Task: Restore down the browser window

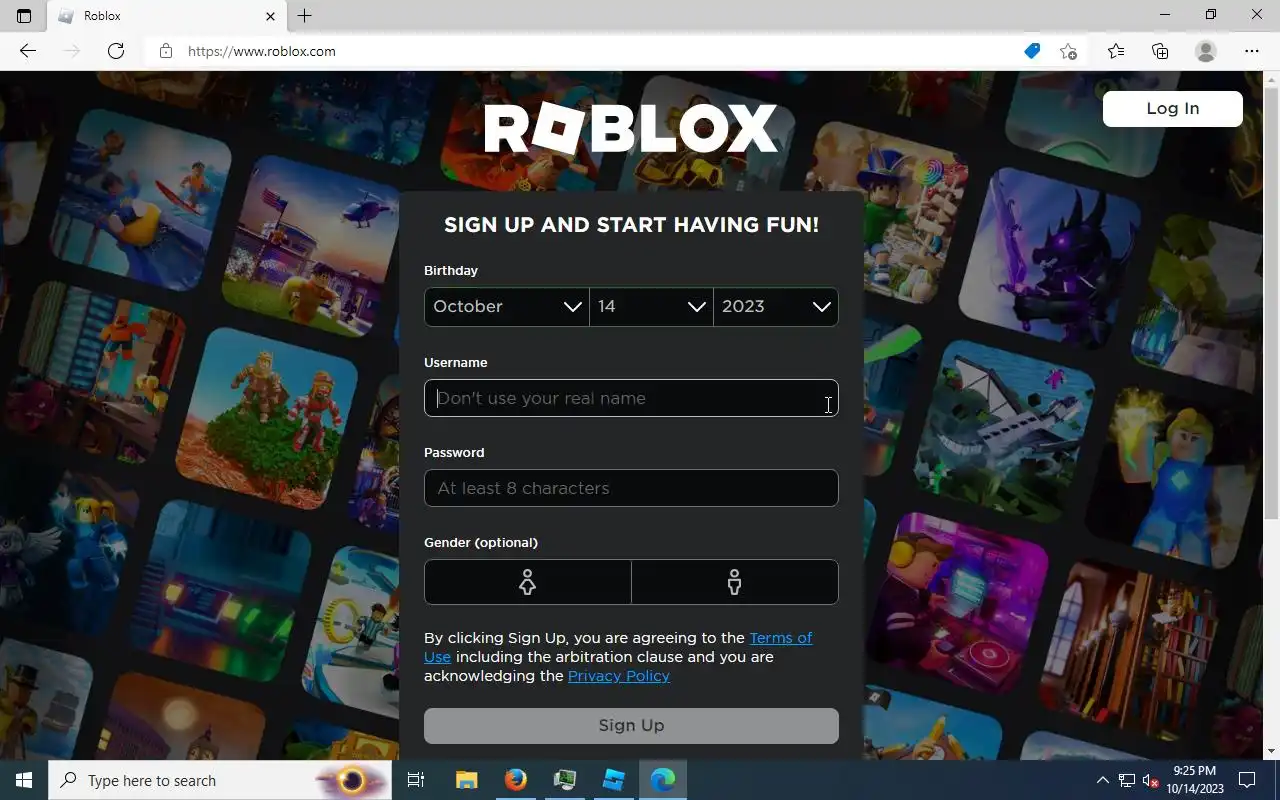Action: tap(1211, 15)
